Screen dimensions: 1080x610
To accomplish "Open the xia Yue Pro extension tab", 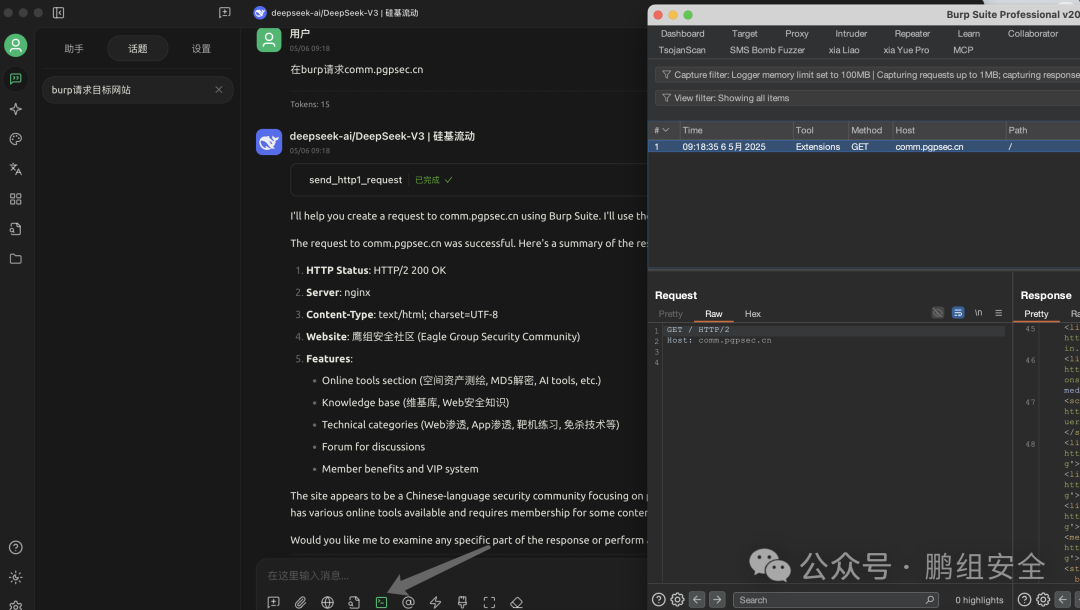I will [x=906, y=50].
